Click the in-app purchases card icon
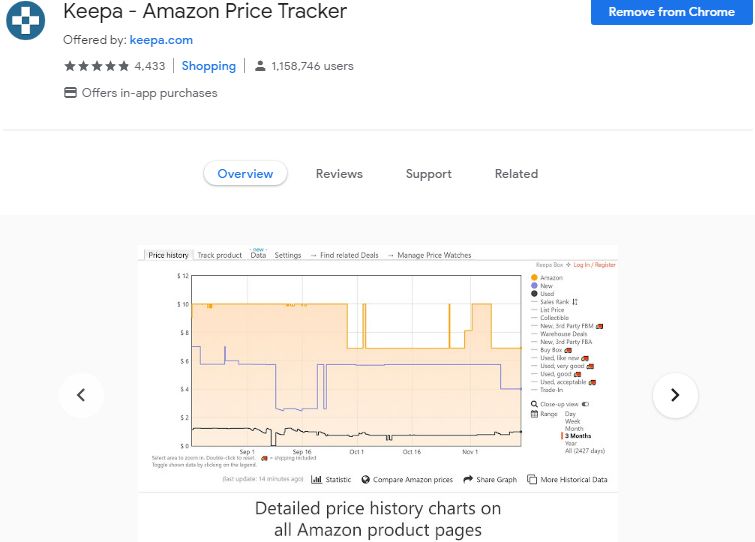Screen dimensions: 755x542 [70, 93]
